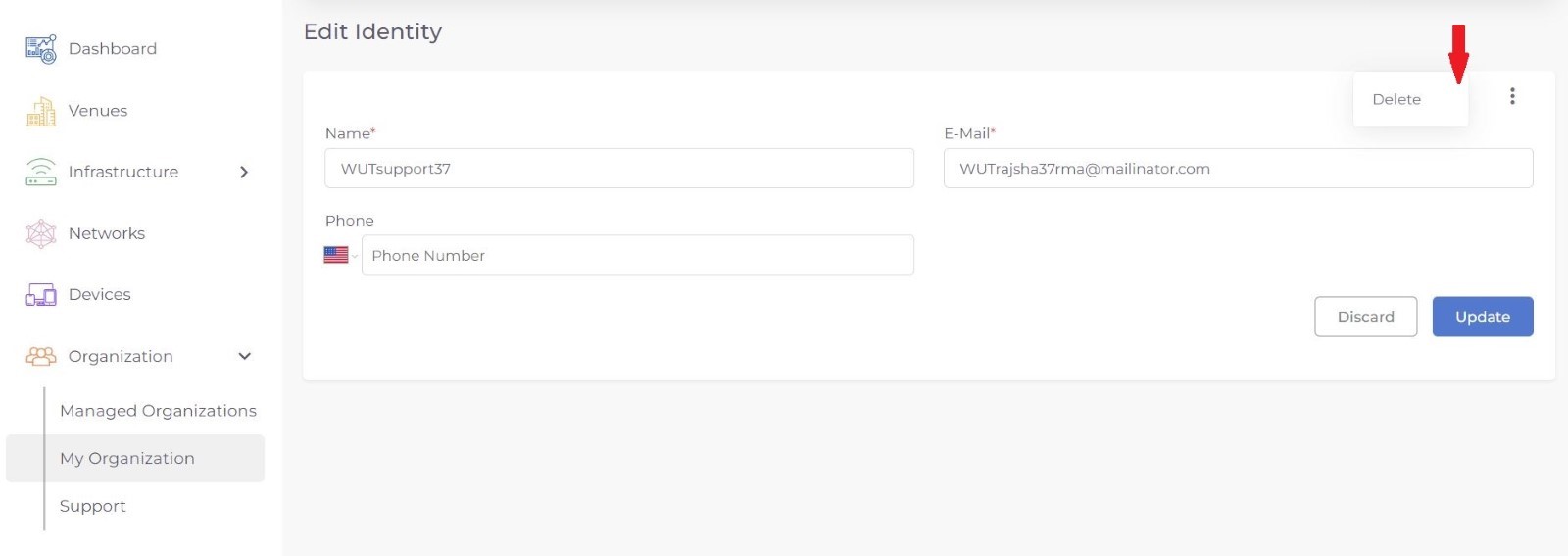This screenshot has height=556, width=1568.
Task: Click the Networks icon in sidebar
Action: (x=41, y=233)
